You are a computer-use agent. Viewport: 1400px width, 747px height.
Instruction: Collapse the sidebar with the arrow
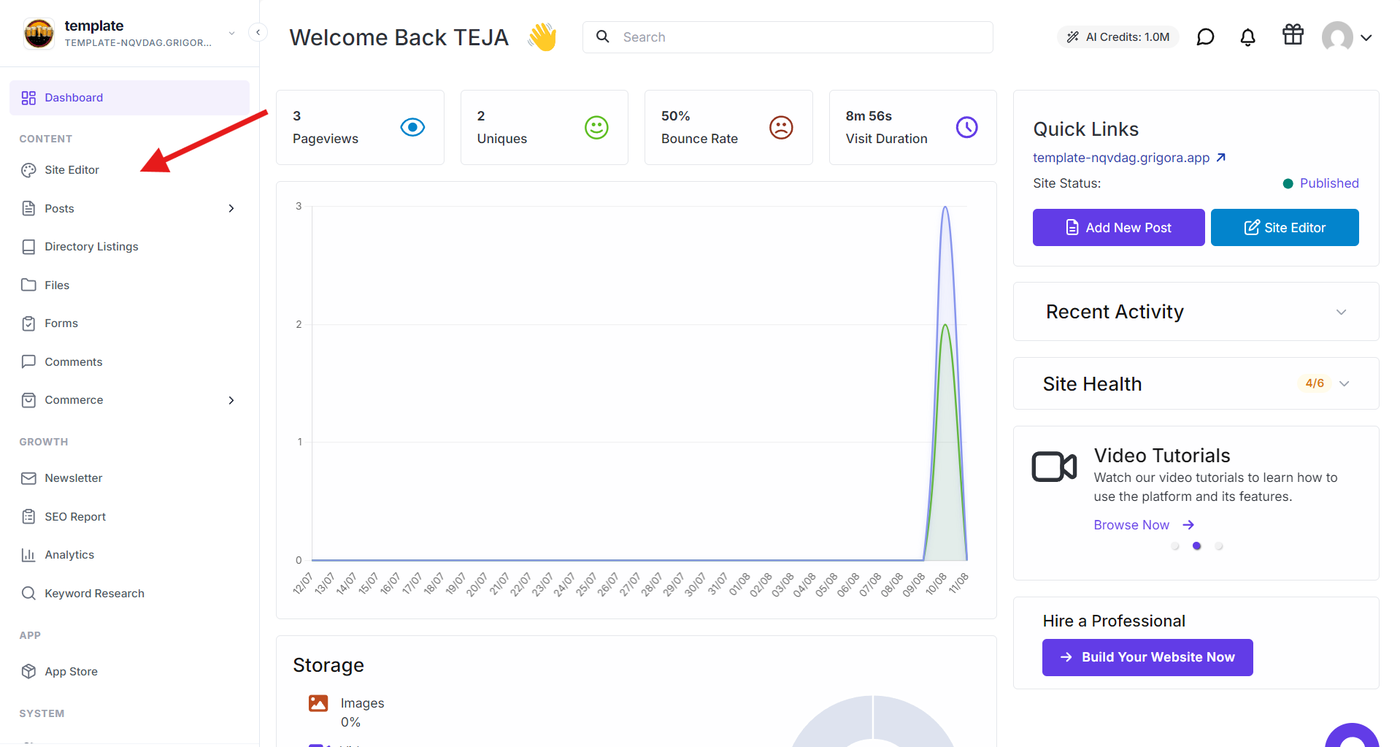pos(257,32)
